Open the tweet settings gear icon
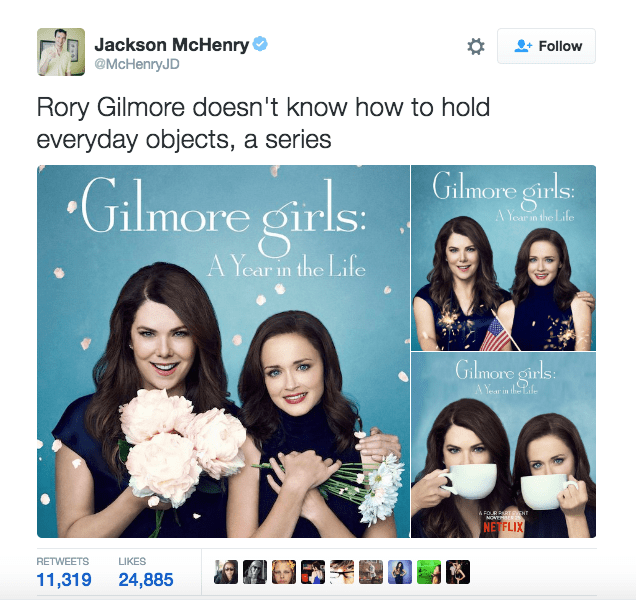This screenshot has height=600, width=636. [x=476, y=46]
